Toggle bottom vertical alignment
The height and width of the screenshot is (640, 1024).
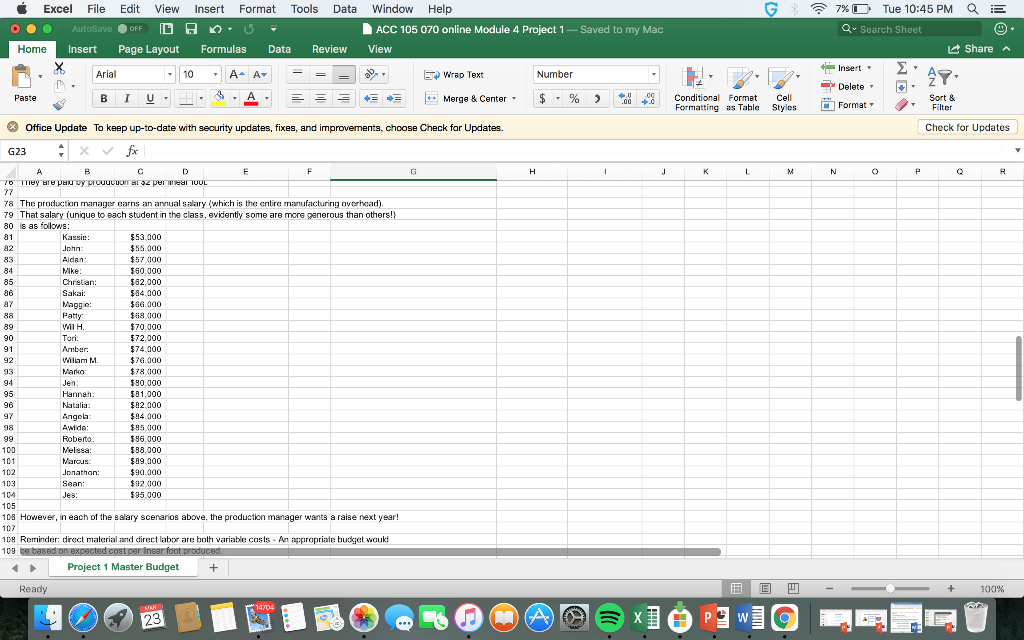344,74
